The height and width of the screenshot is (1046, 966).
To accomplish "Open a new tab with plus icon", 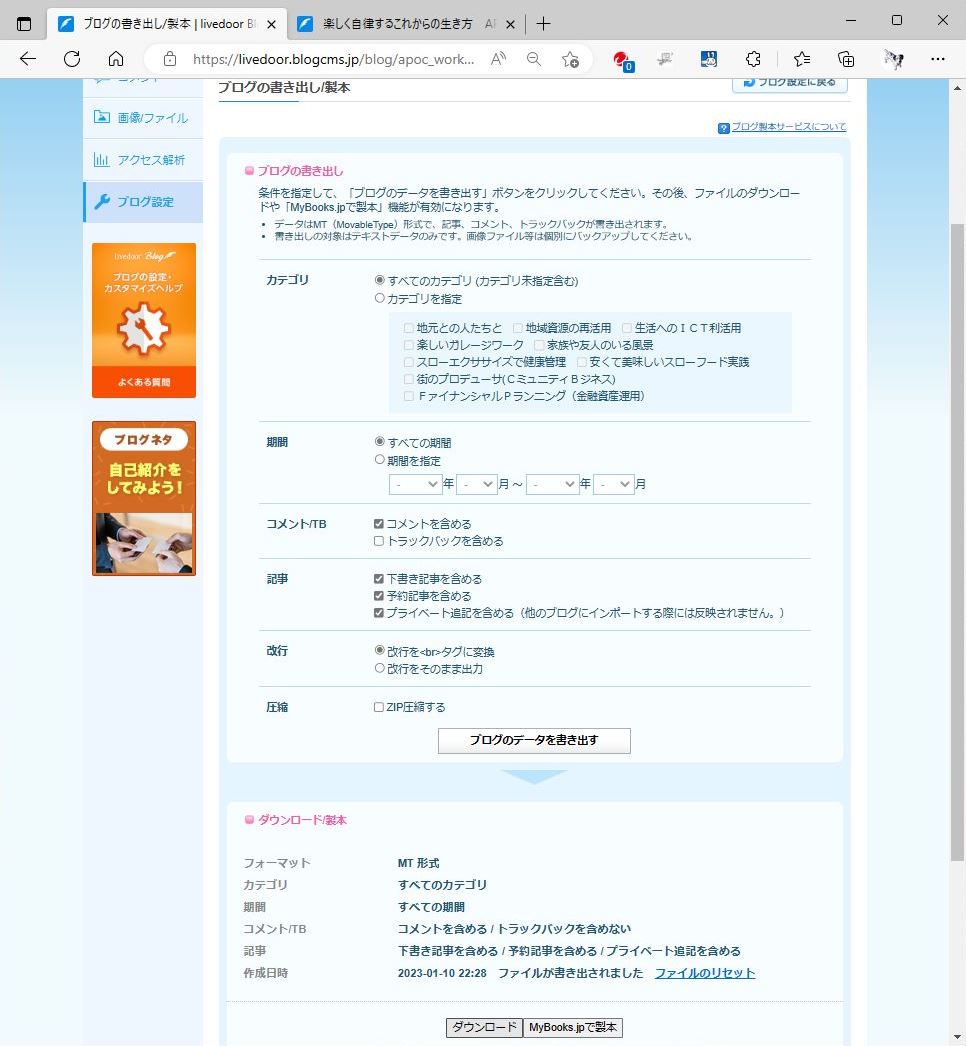I will point(543,24).
